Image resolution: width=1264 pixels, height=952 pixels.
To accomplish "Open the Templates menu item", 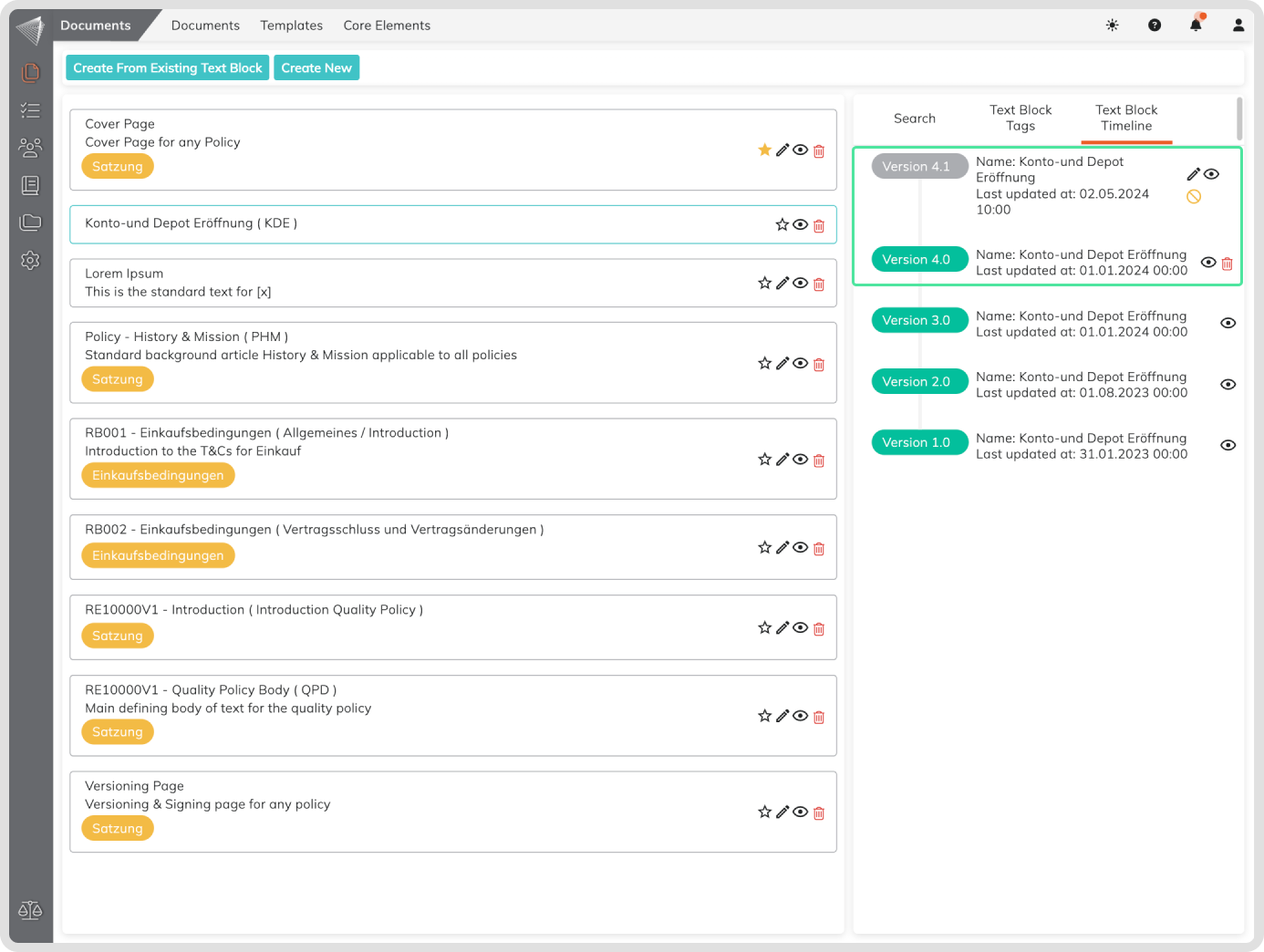I will point(291,26).
